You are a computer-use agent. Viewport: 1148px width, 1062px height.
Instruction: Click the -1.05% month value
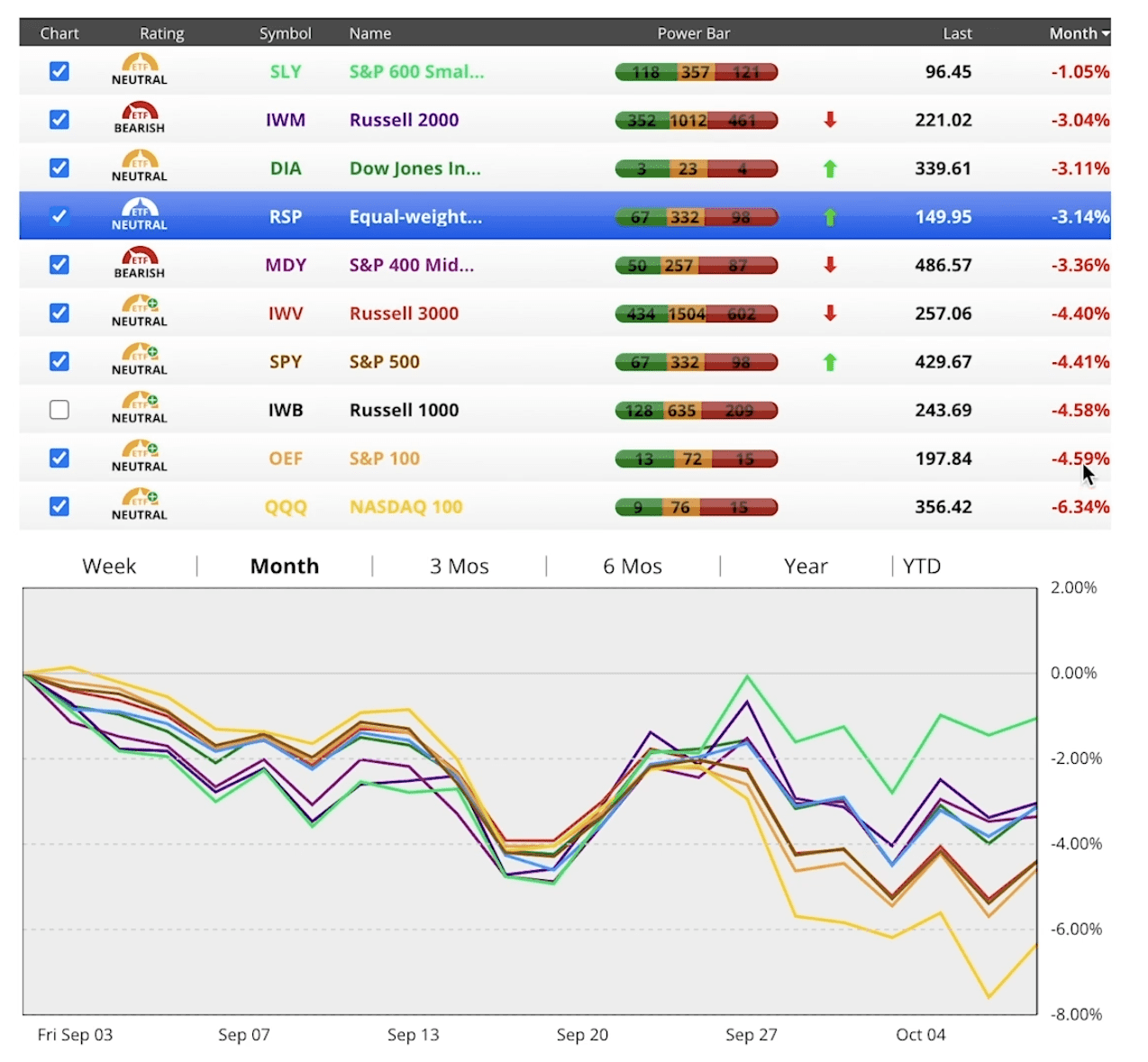point(1080,72)
